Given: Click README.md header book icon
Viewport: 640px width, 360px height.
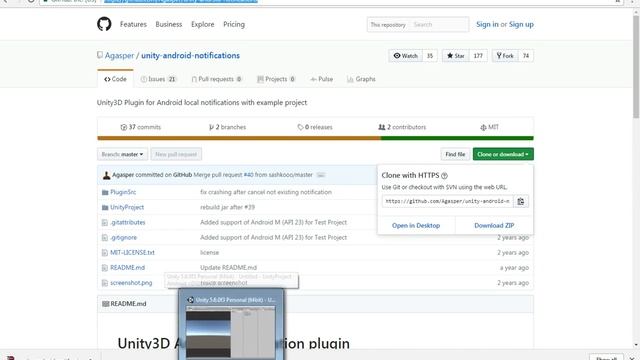Looking at the screenshot, I should coord(105,304).
